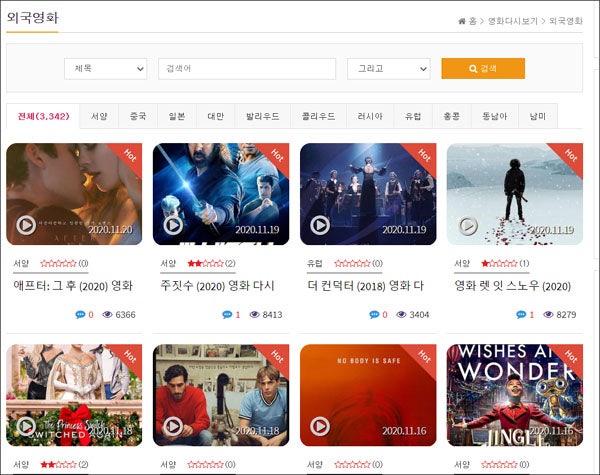Image resolution: width=600 pixels, height=475 pixels.
Task: Play the Princess Switch movie
Action: pyautogui.click(x=26, y=426)
